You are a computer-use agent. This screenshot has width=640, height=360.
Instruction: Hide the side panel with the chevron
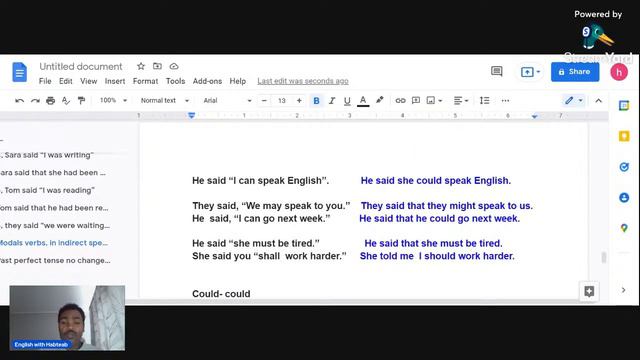623,290
